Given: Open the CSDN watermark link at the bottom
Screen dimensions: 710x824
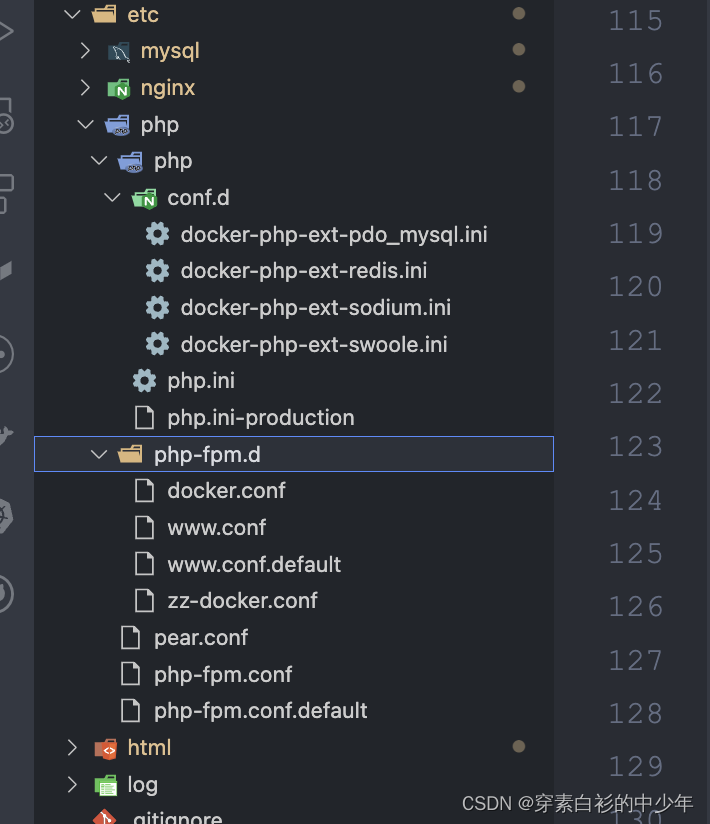Looking at the screenshot, I should pyautogui.click(x=575, y=803).
